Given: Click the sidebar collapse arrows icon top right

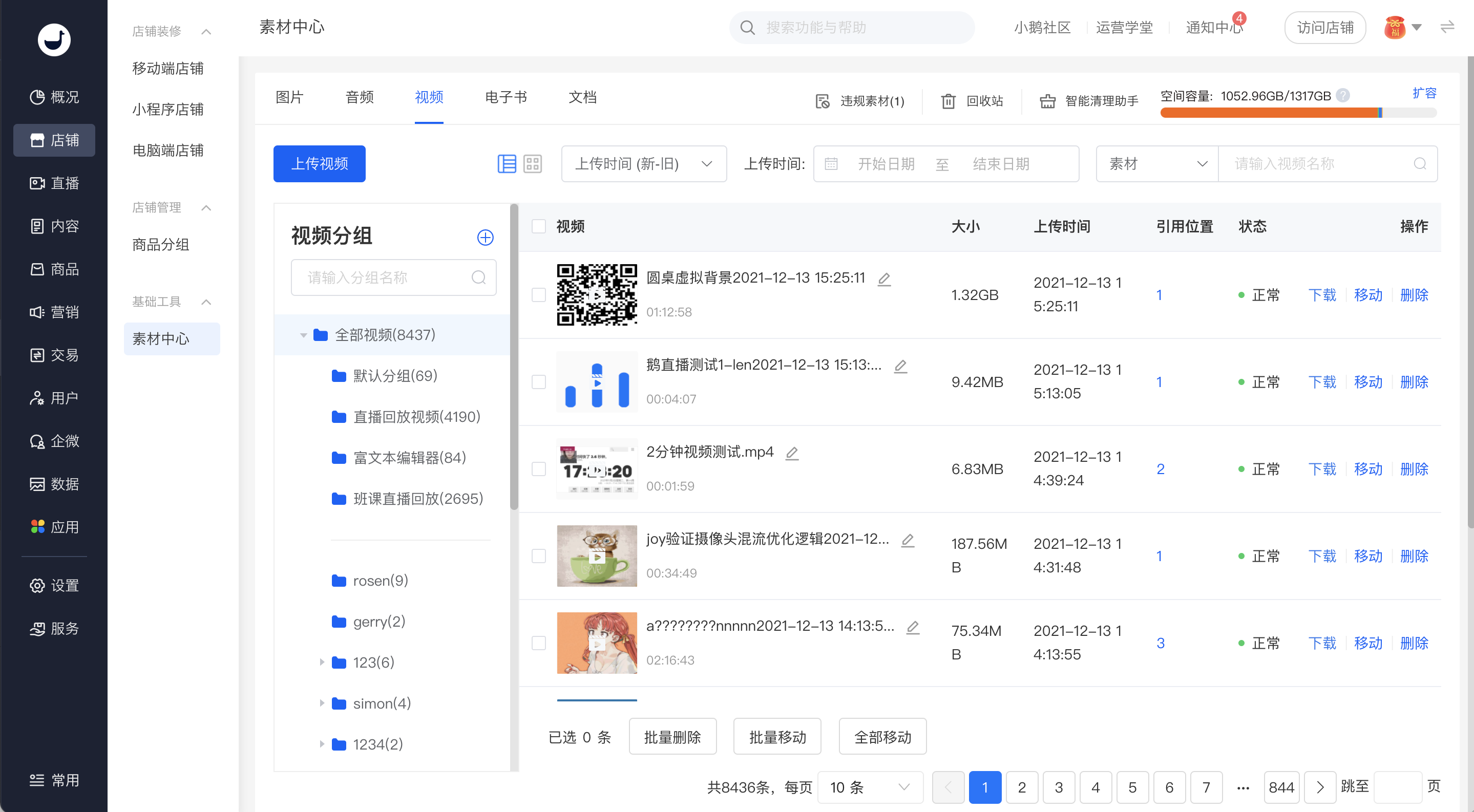Looking at the screenshot, I should tap(1447, 28).
